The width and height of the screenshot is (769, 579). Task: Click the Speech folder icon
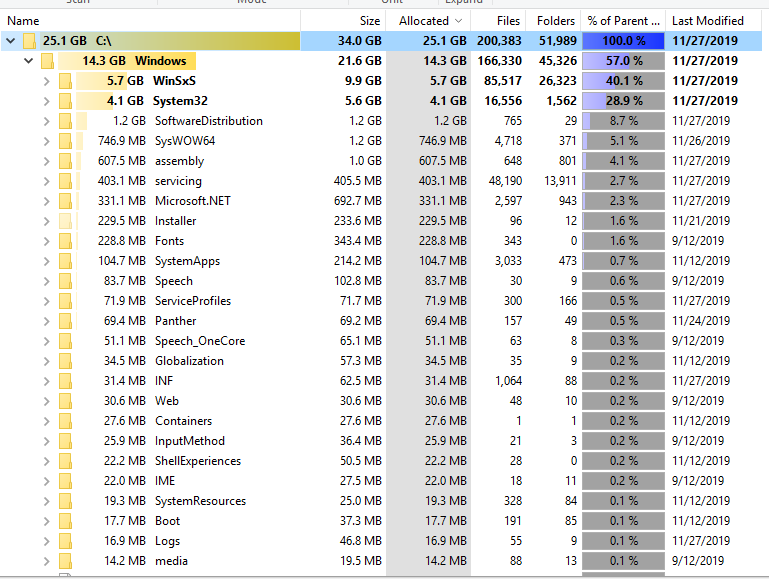coord(65,281)
